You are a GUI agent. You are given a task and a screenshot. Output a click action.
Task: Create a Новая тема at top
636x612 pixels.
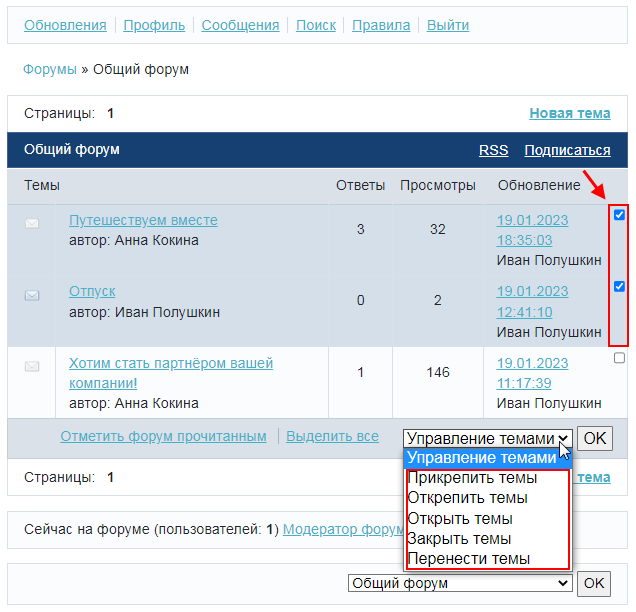coord(570,113)
